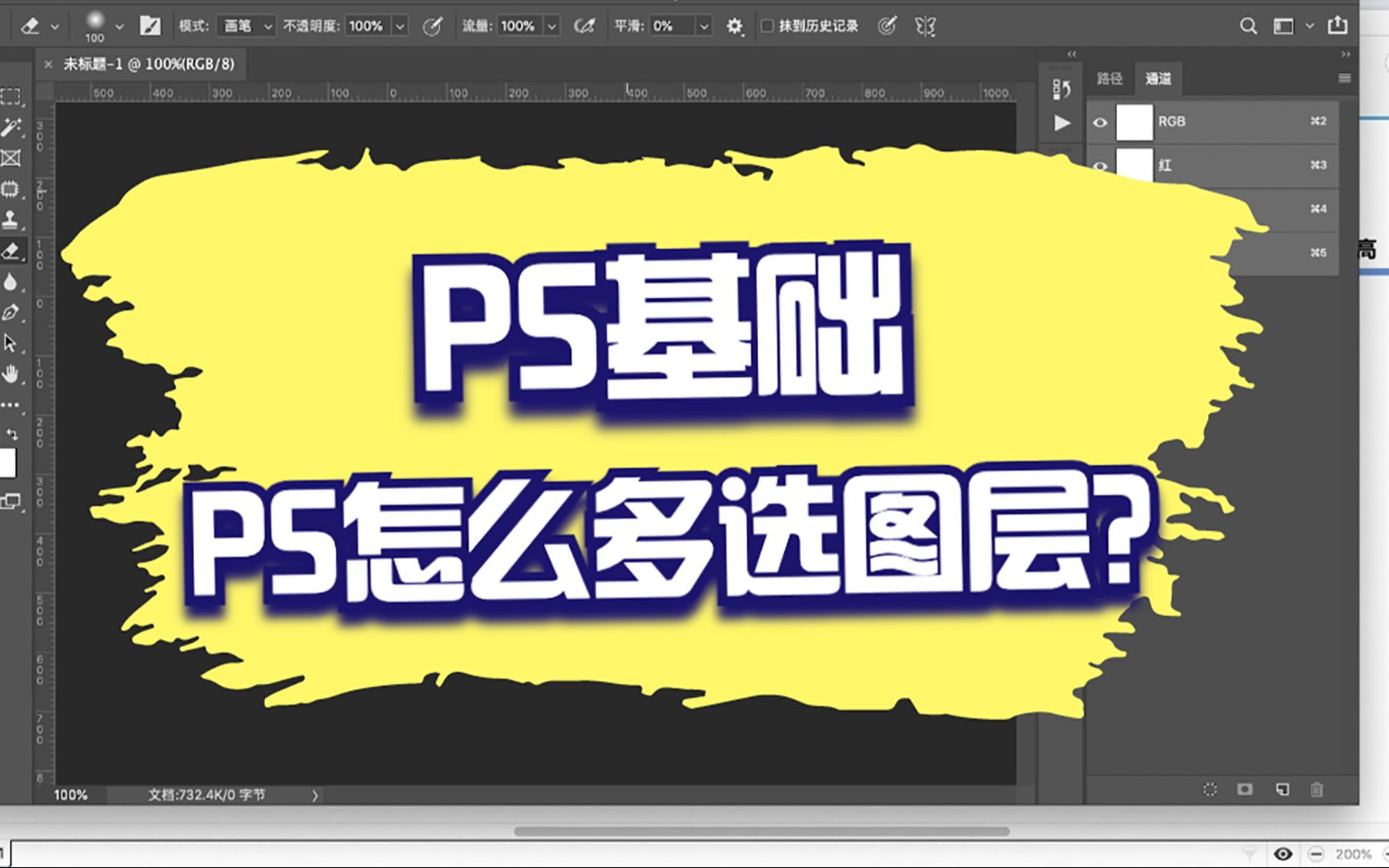Select the Clone Stamp tool
The image size is (1389, 868).
point(12,220)
